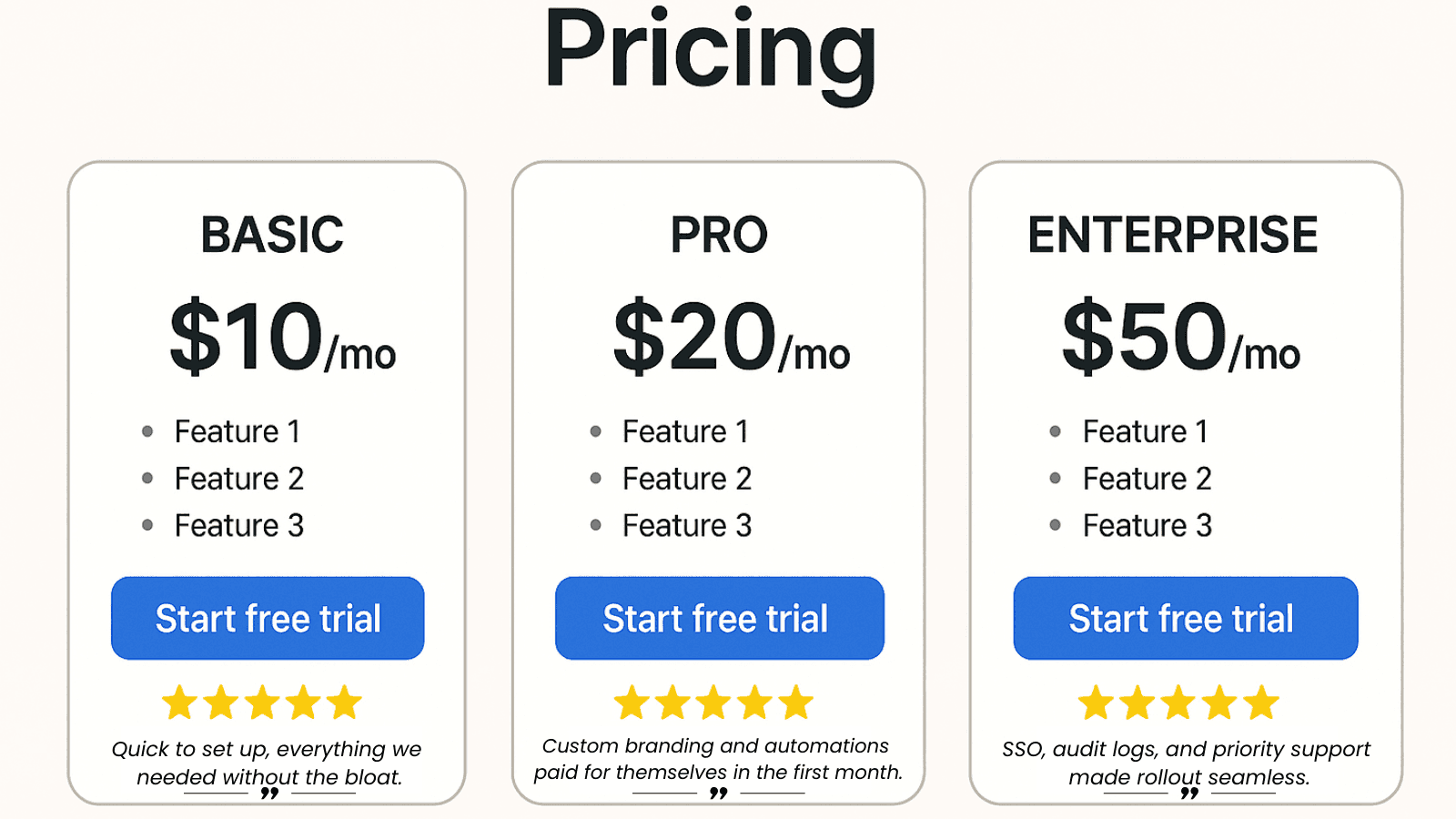Click the bullet next to Feature 1 in BASIC
1456x819 pixels.
pos(148,433)
